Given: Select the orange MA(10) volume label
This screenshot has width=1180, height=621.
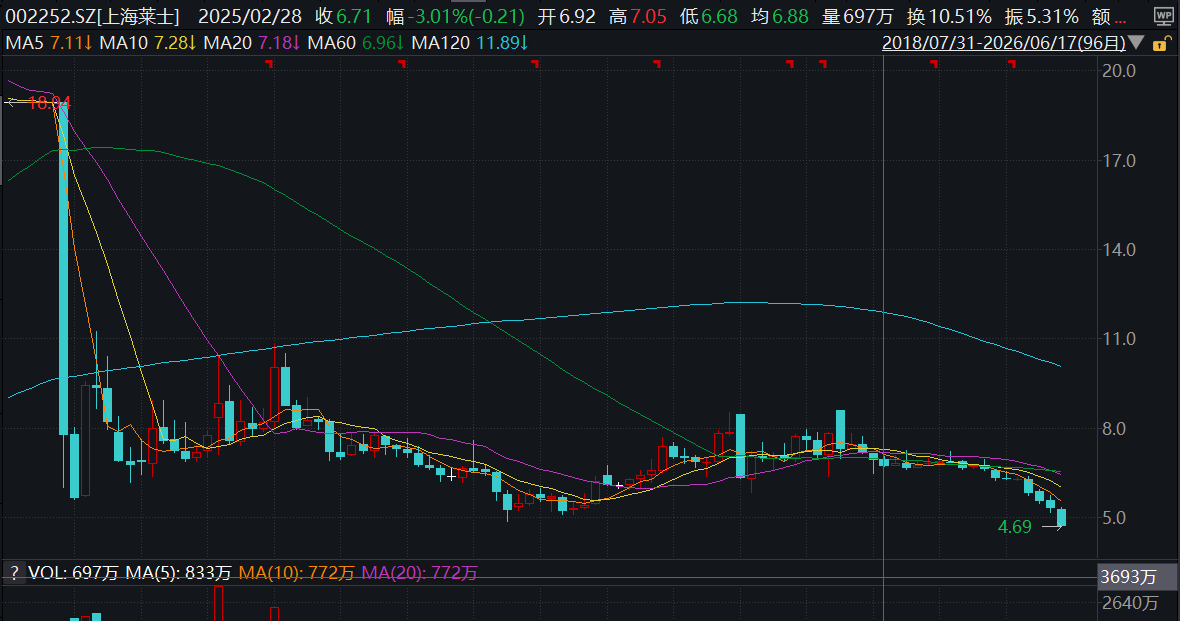Looking at the screenshot, I should [x=296, y=574].
